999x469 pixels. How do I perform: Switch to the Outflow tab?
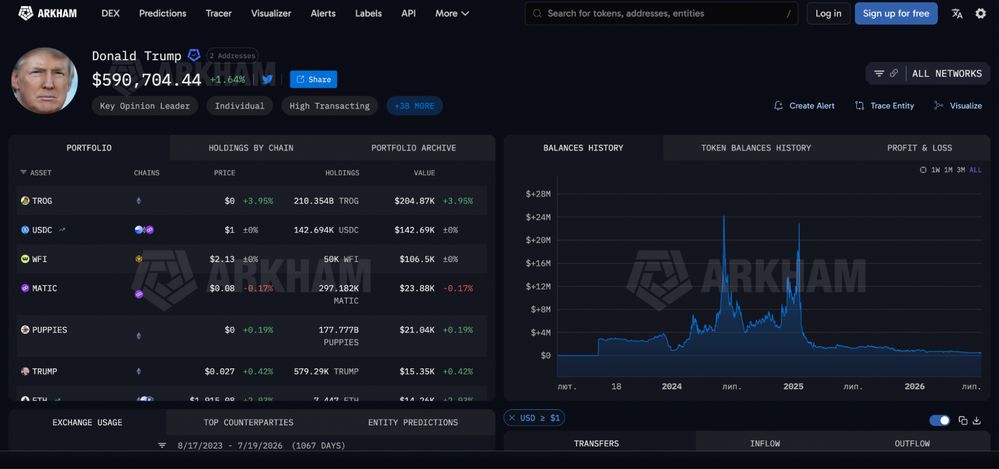(912, 444)
